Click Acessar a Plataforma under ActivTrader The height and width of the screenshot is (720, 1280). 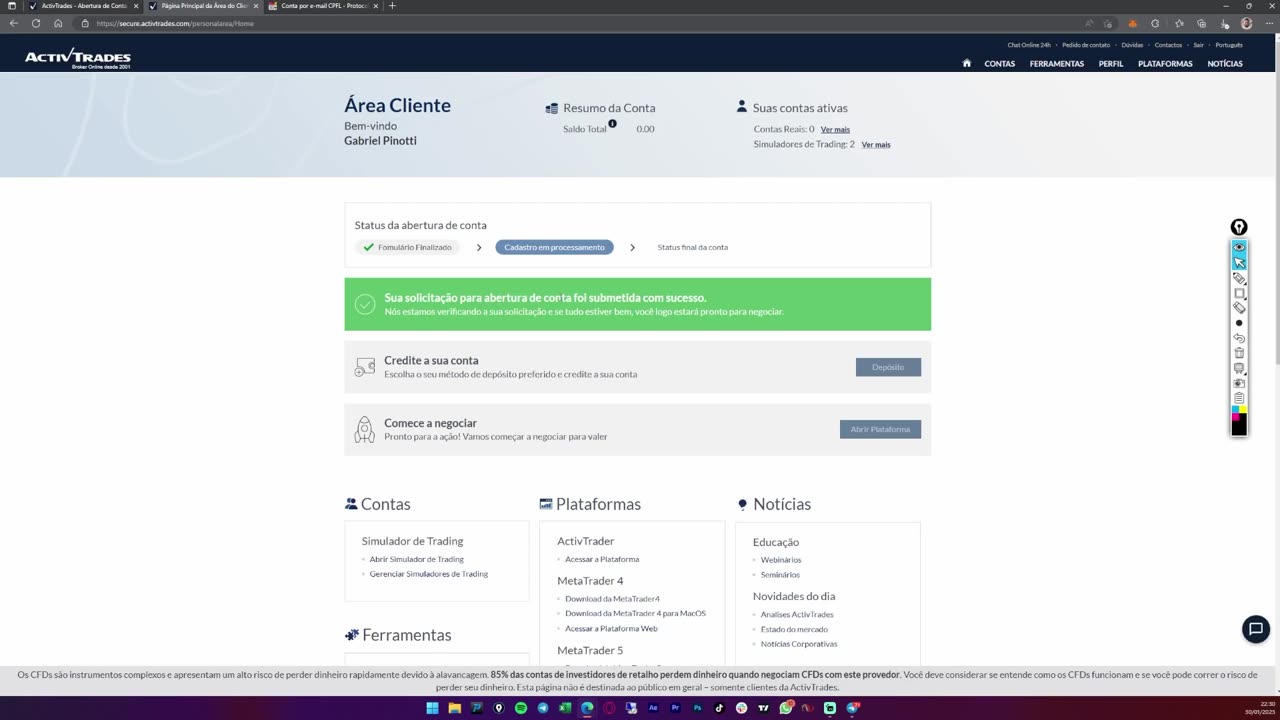[x=602, y=559]
